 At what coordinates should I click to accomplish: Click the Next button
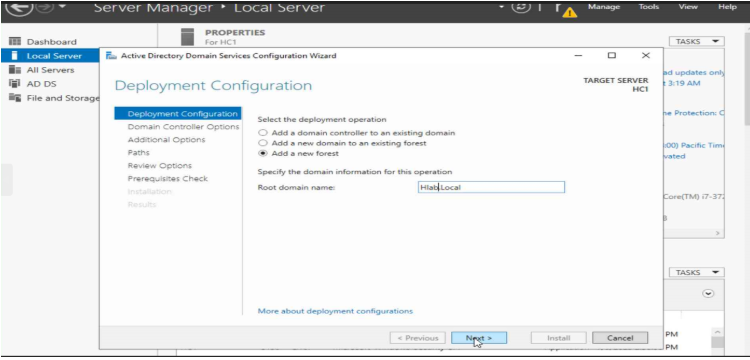(479, 338)
